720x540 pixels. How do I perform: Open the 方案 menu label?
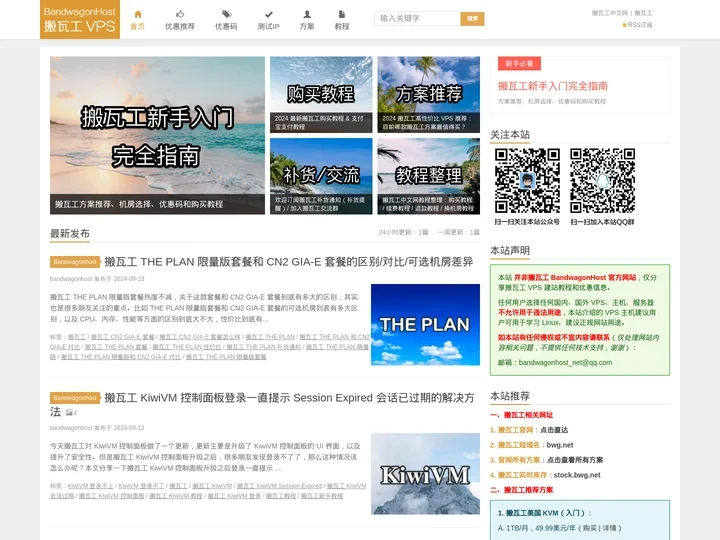click(x=307, y=27)
